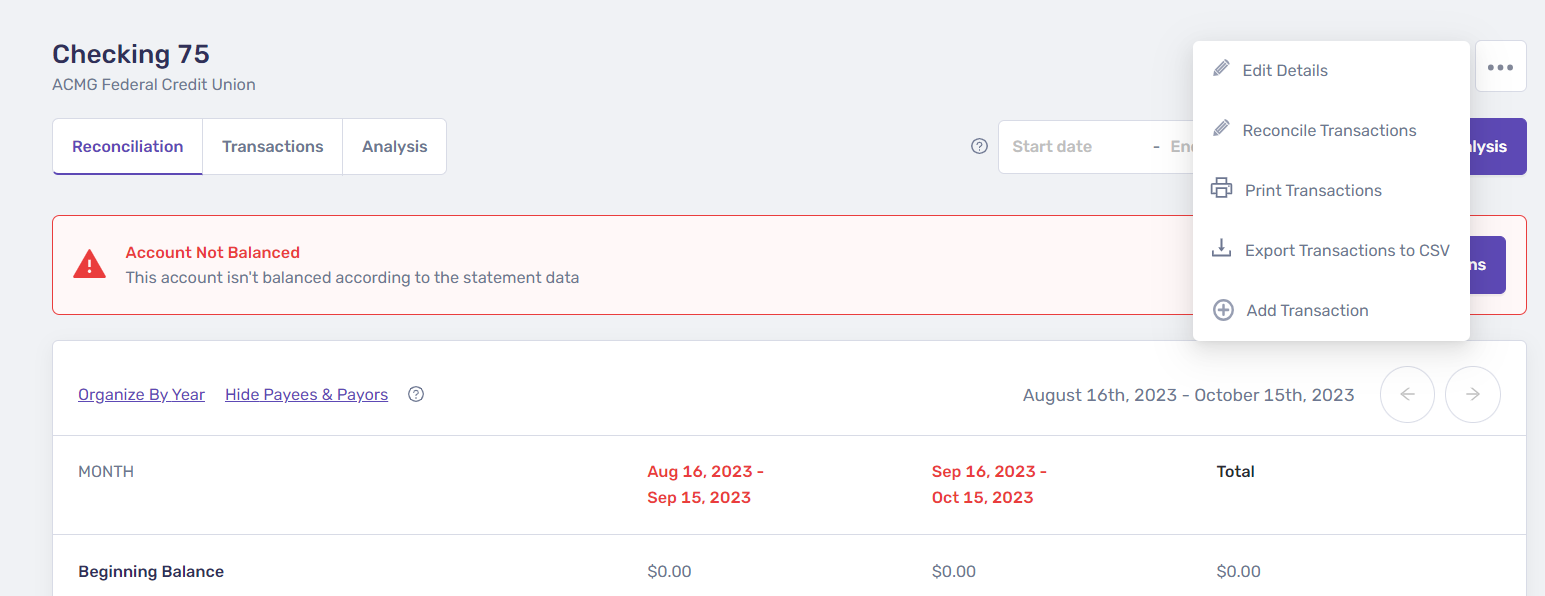Go to the previous period with left arrow
Viewport: 1545px width, 596px height.
coord(1407,394)
